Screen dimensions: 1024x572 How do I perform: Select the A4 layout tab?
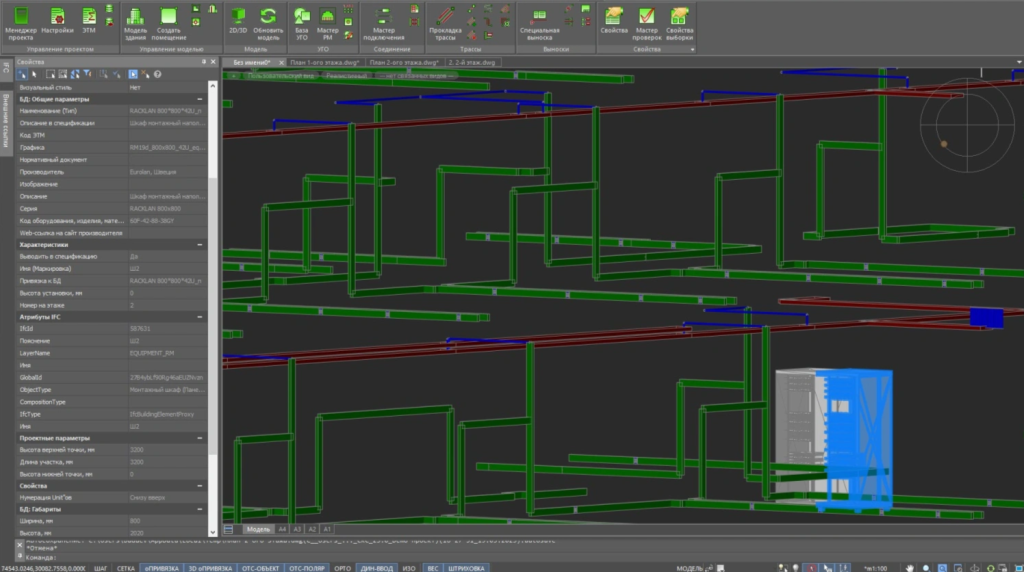click(x=283, y=528)
